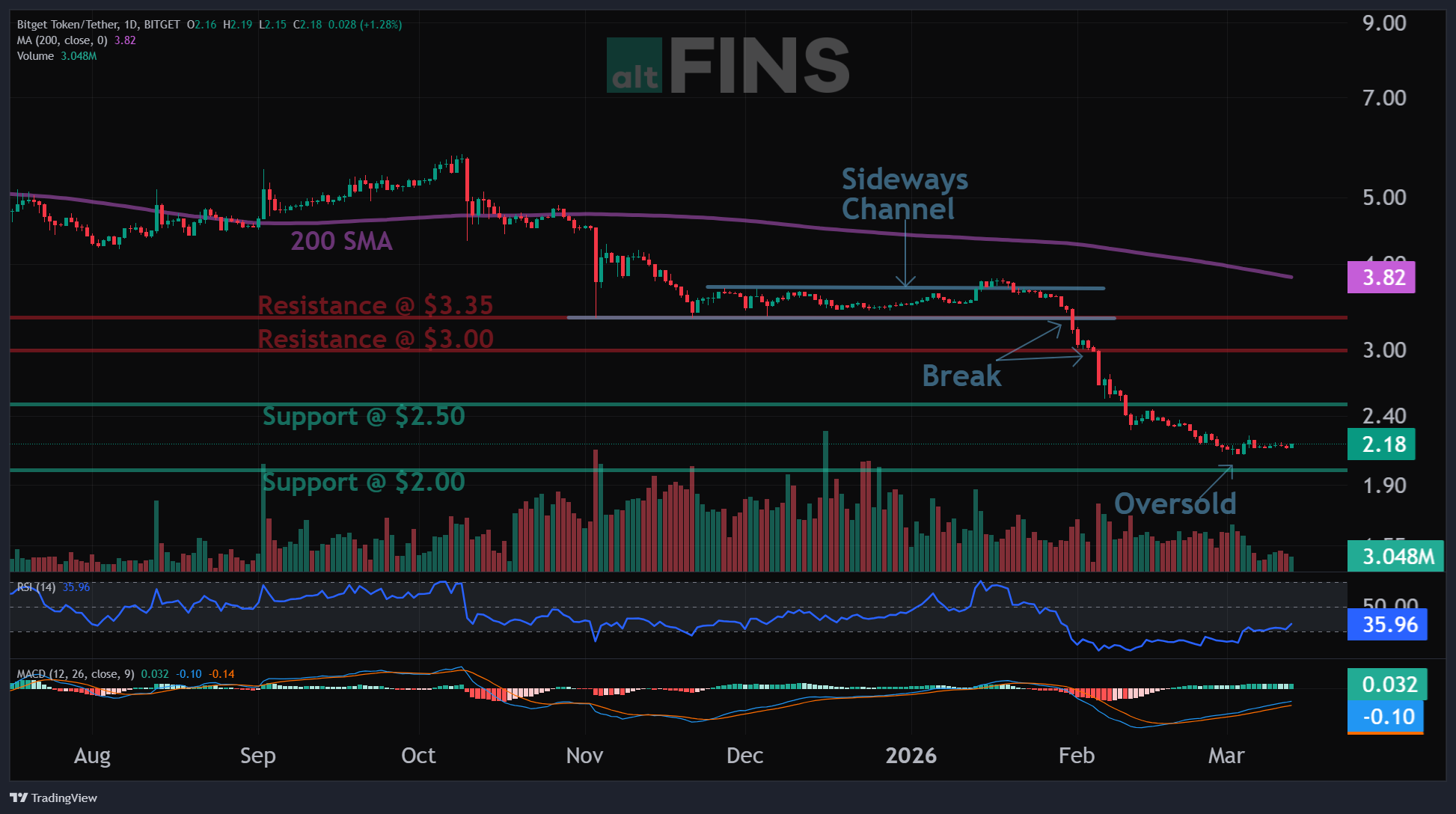Viewport: 1456px width, 814px height.
Task: Click the 2026 marker on time axis
Action: [x=911, y=756]
